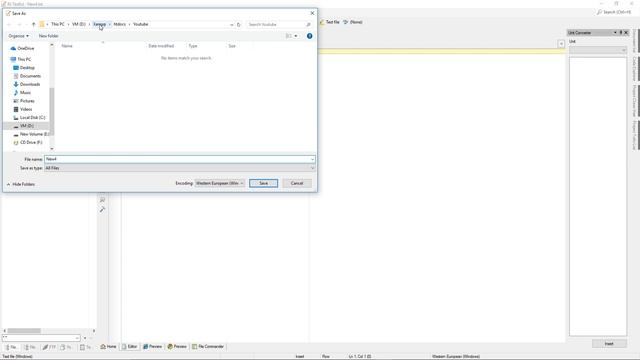
Task: Click the 'Youtube' breadcrumb segment
Action: tap(140, 24)
